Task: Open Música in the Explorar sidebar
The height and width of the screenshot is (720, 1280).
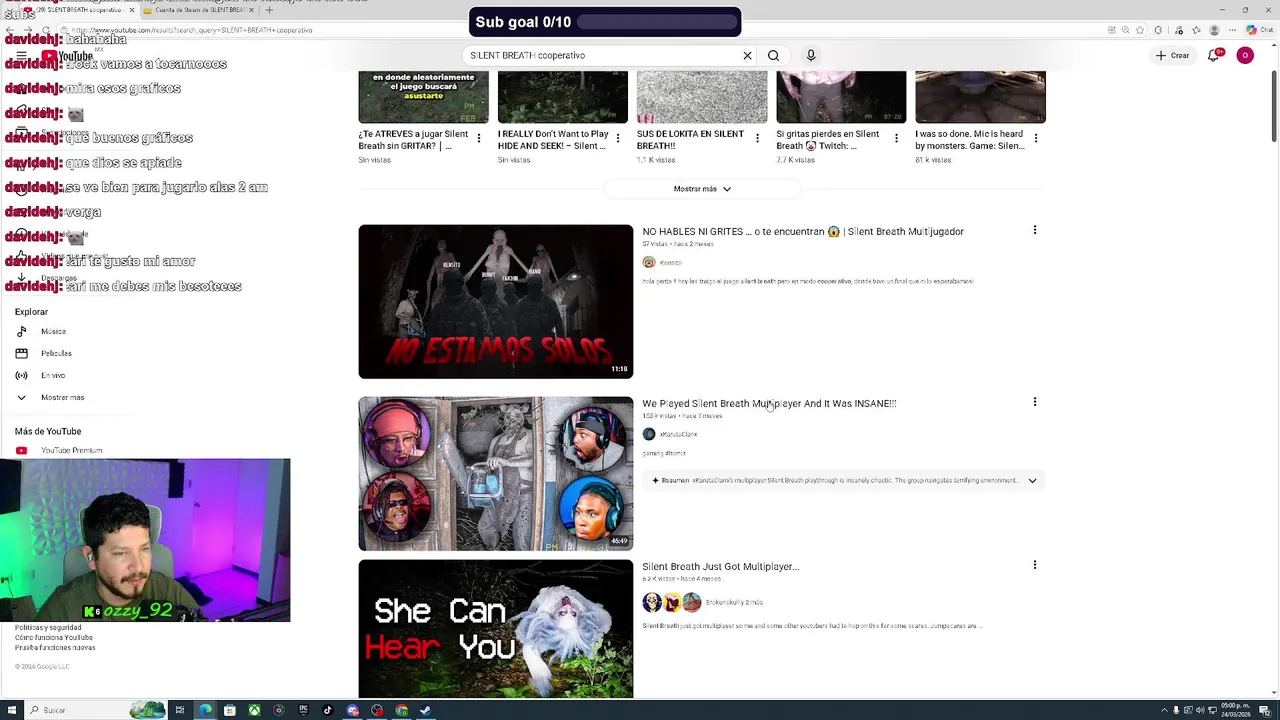Action: pos(53,331)
